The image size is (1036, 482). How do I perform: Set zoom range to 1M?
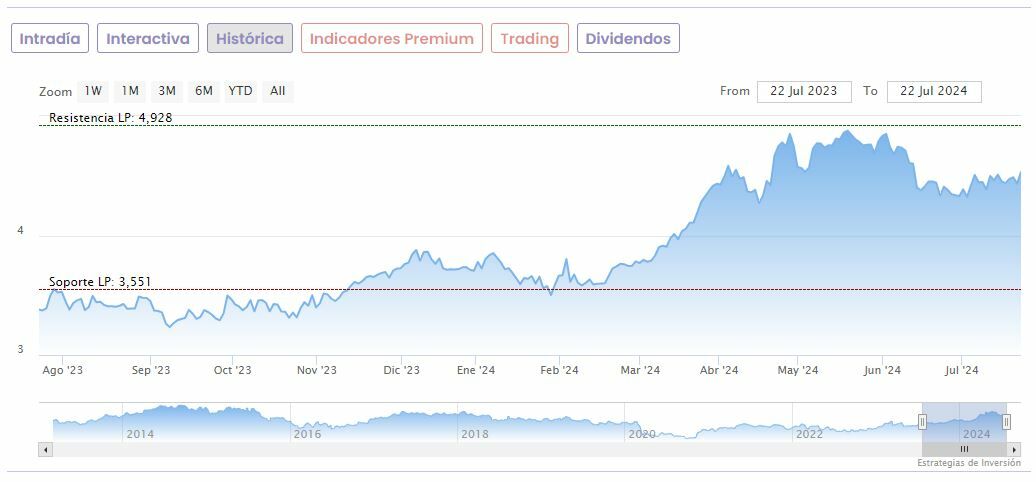[x=130, y=91]
